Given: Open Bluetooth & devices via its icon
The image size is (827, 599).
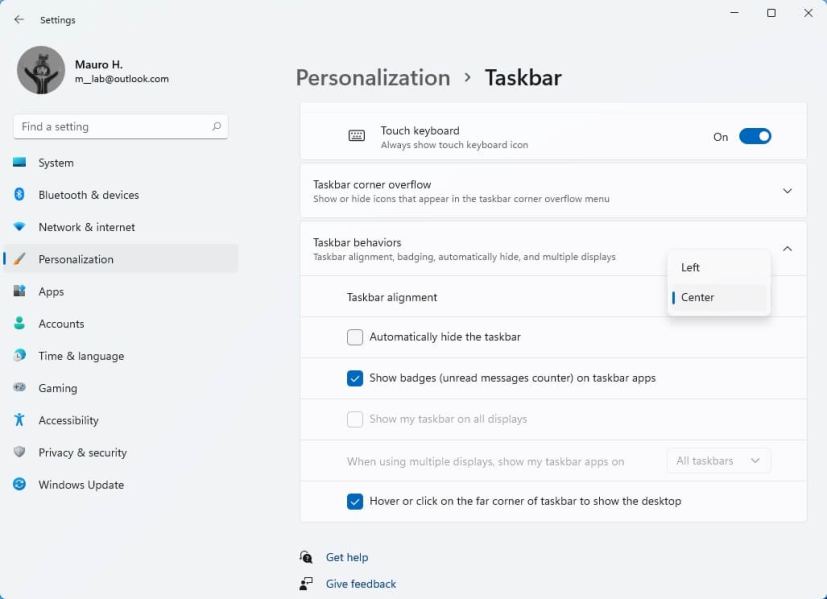Looking at the screenshot, I should 19,195.
